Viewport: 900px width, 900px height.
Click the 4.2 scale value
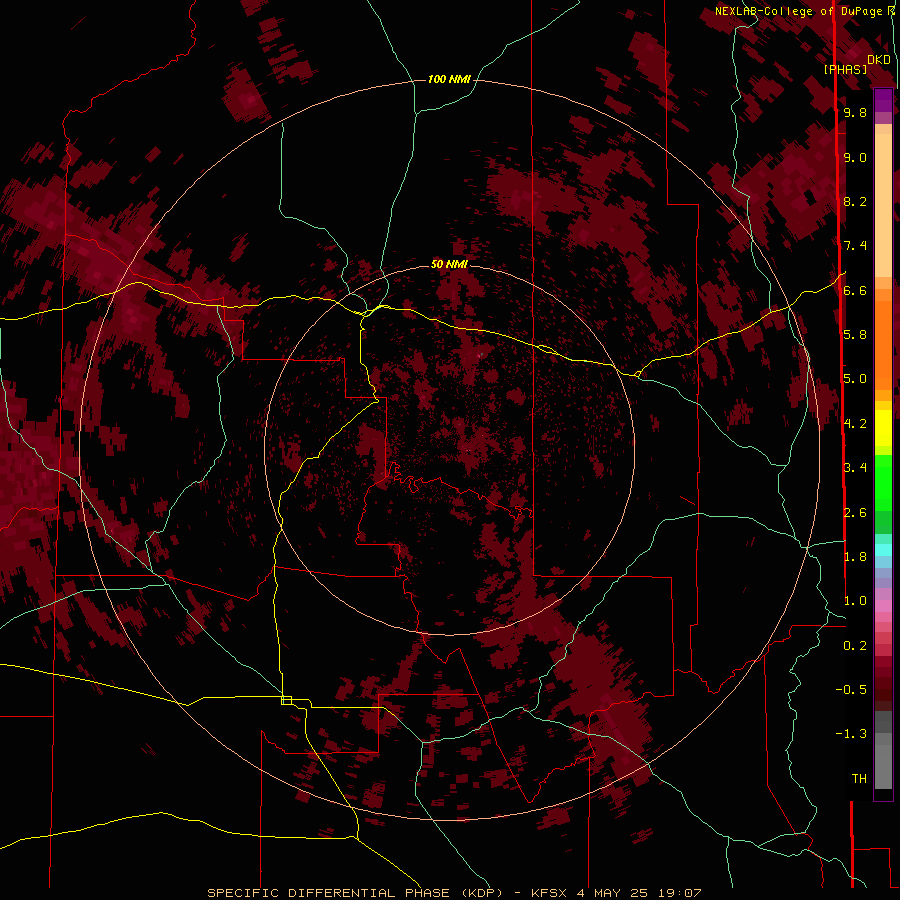coord(855,424)
